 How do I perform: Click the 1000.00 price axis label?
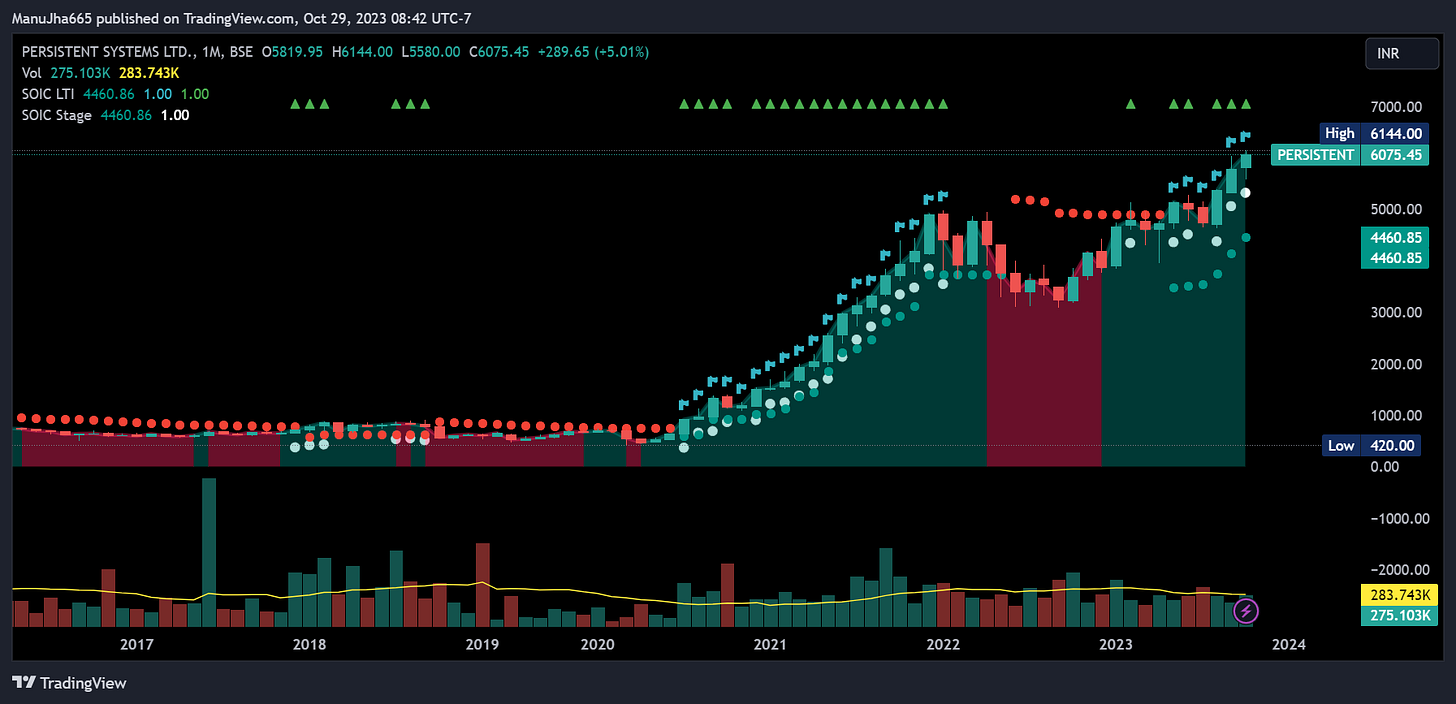click(x=1395, y=415)
